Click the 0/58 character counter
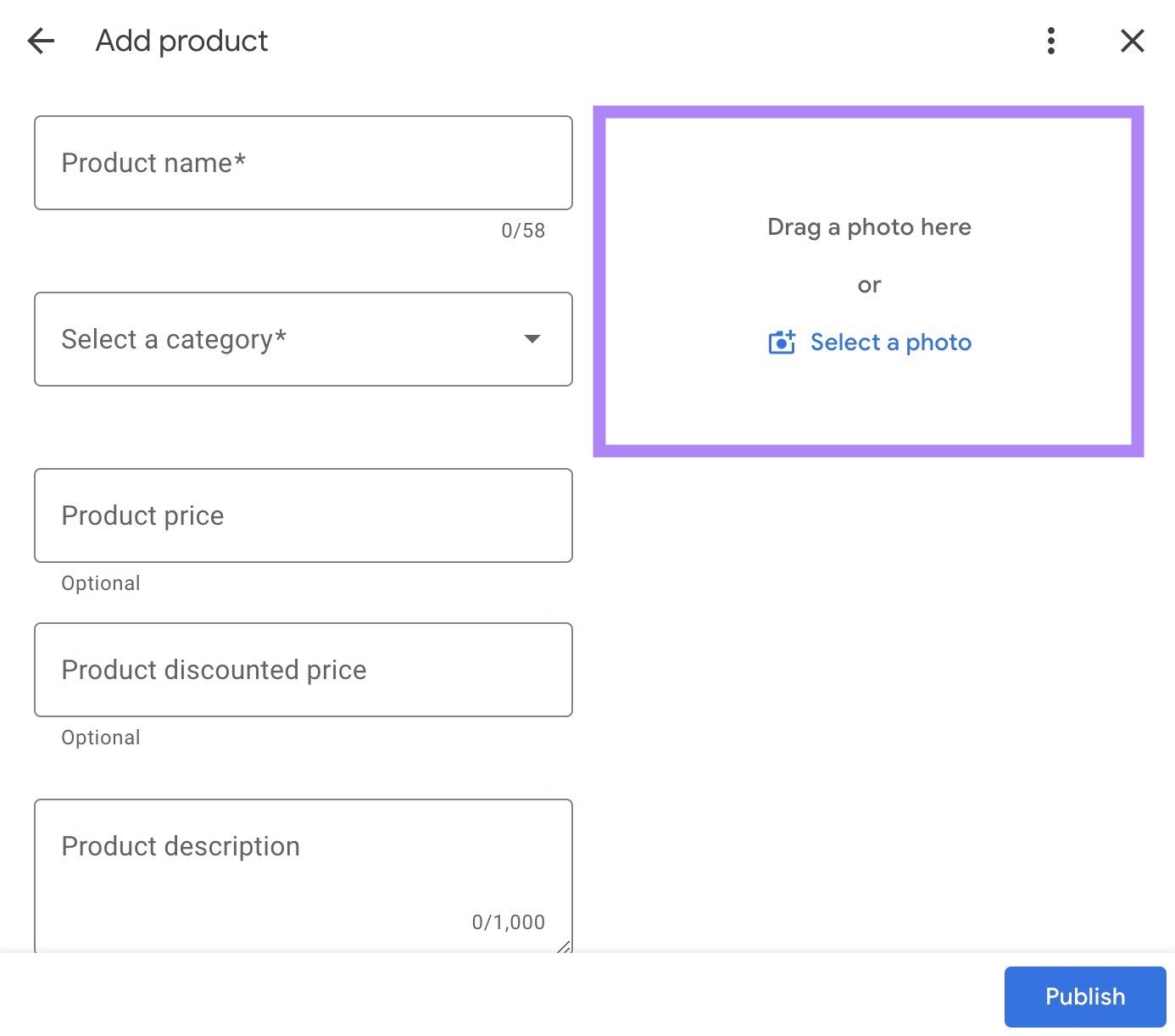This screenshot has height=1036, width=1175. coord(522,230)
